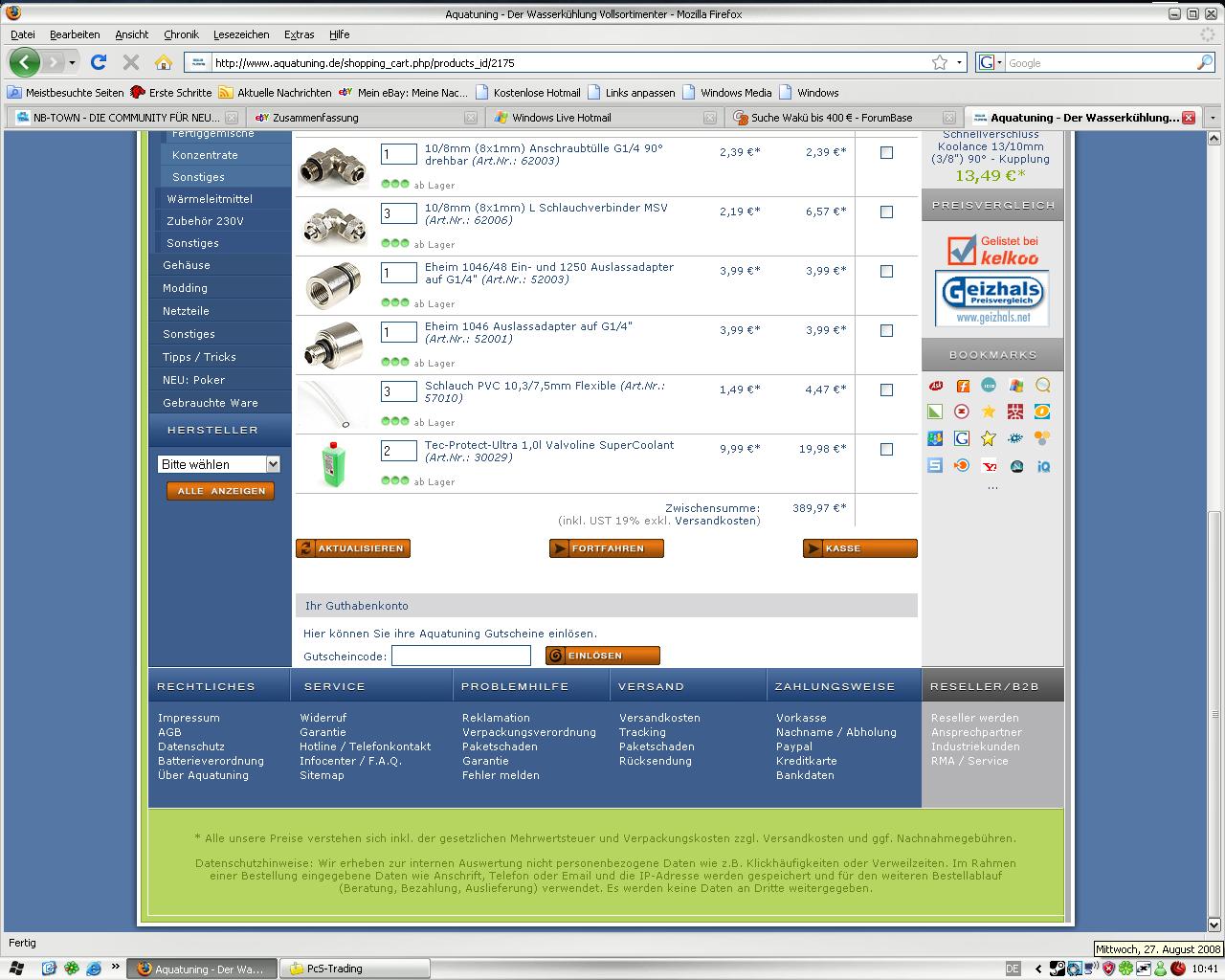This screenshot has height=980, width=1225.
Task: Go back with the Firefox back arrow
Action: pyautogui.click(x=24, y=62)
